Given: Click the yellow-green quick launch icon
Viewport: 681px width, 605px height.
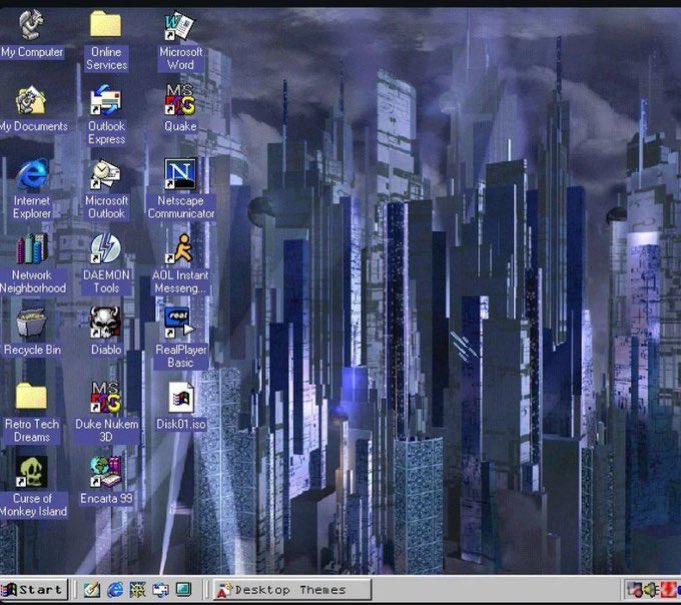Looking at the screenshot, I should pyautogui.click(x=137, y=589).
